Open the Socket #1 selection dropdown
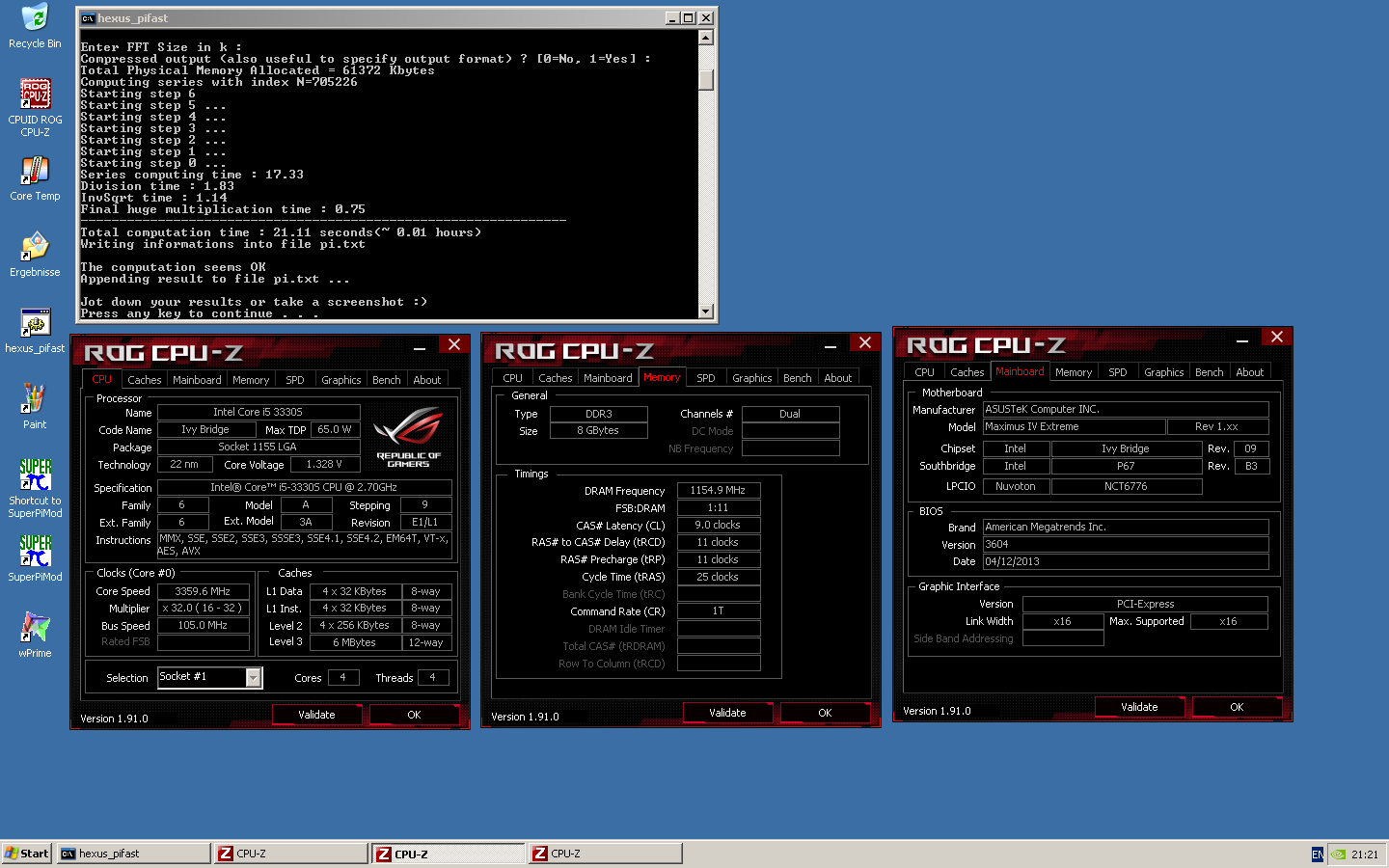Image resolution: width=1389 pixels, height=868 pixels. click(x=253, y=678)
